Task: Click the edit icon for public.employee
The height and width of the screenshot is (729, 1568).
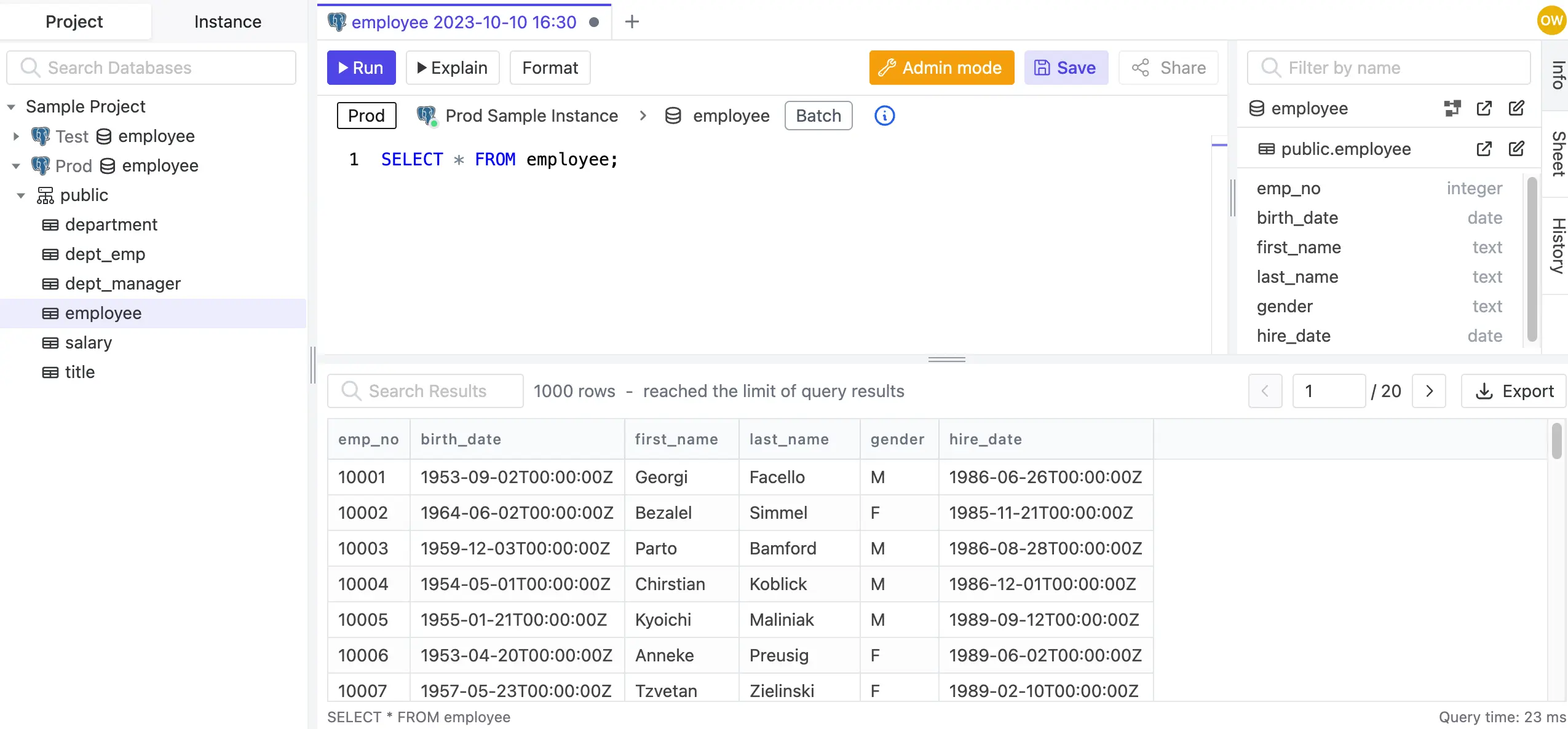Action: pyautogui.click(x=1516, y=149)
